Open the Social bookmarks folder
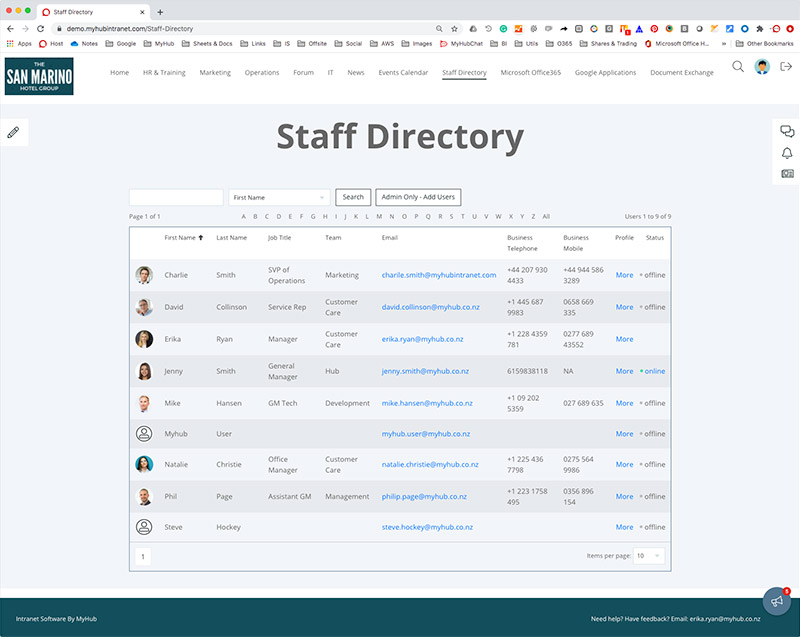800x637 pixels. click(348, 43)
